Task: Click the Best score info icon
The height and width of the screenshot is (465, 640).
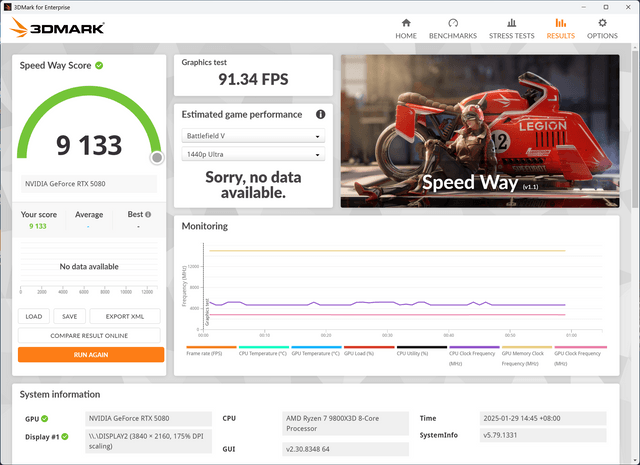Action: [x=148, y=214]
